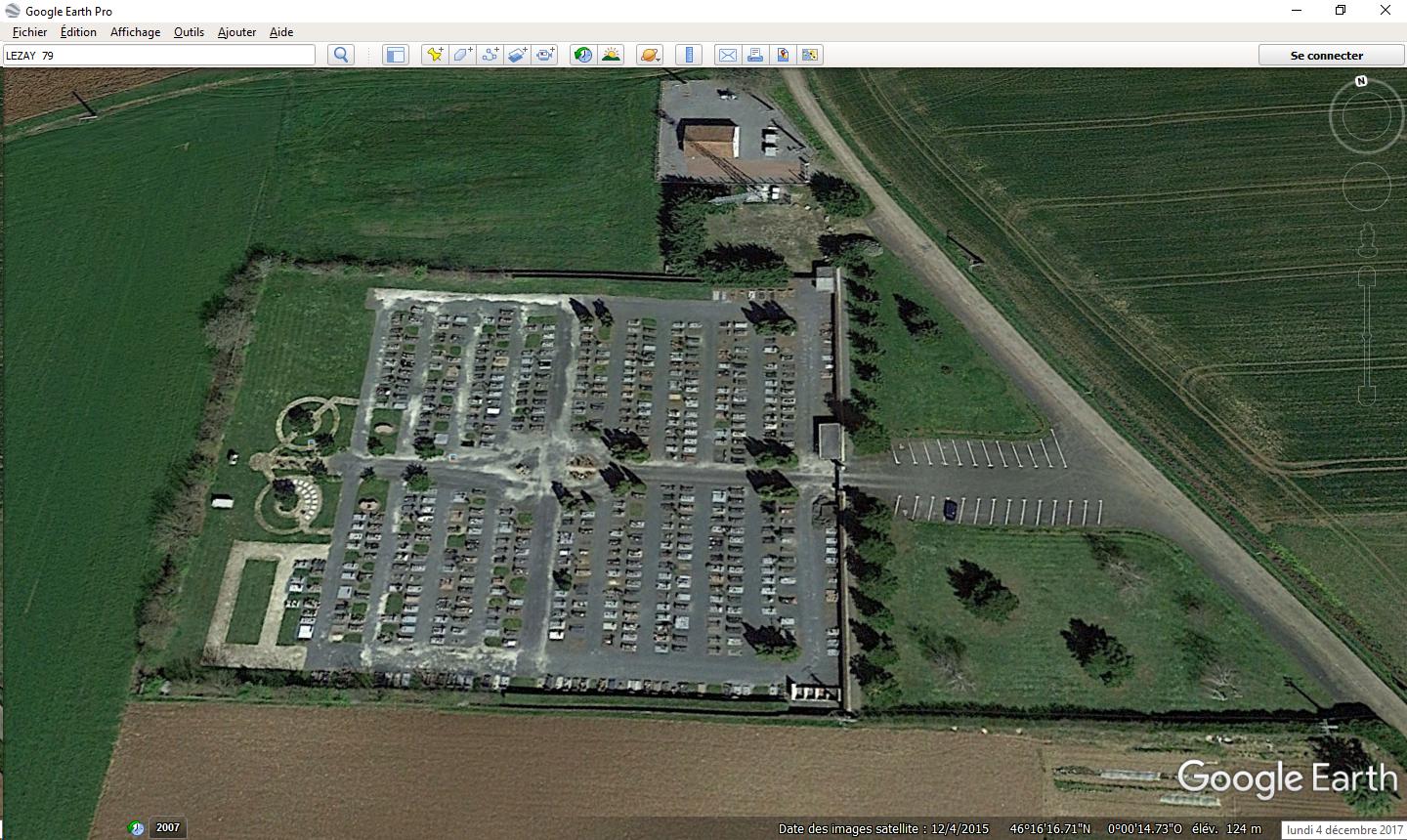The image size is (1407, 840).
Task: Add a path with toolbar icon
Action: click(x=490, y=55)
